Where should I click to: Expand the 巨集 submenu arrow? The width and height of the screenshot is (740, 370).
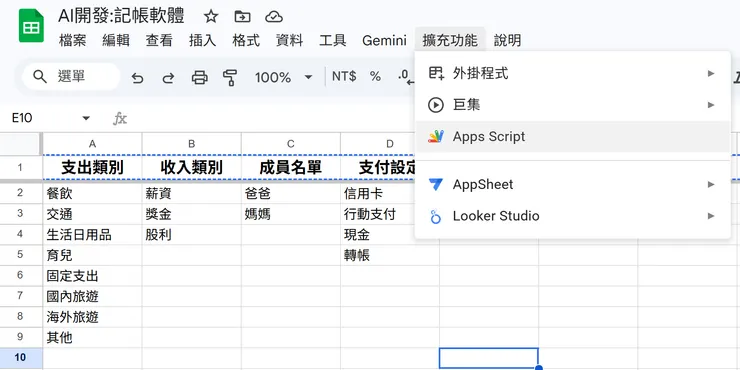711,105
